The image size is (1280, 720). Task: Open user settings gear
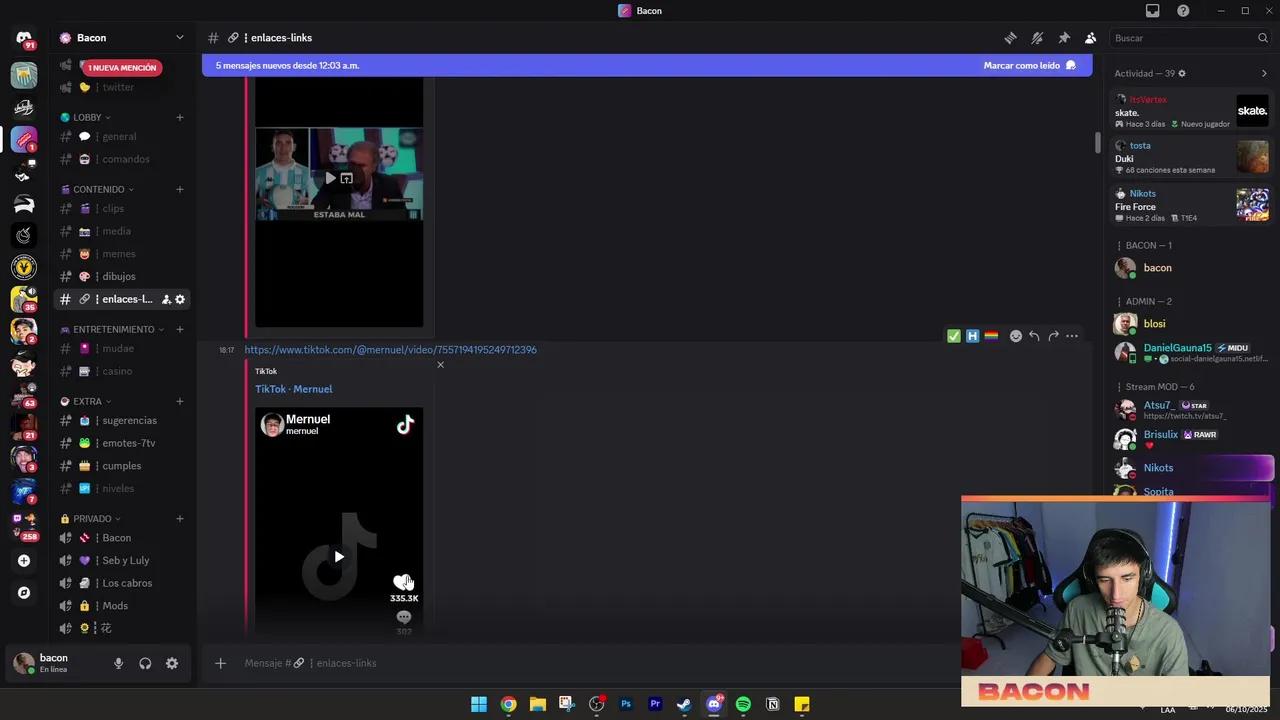(172, 663)
